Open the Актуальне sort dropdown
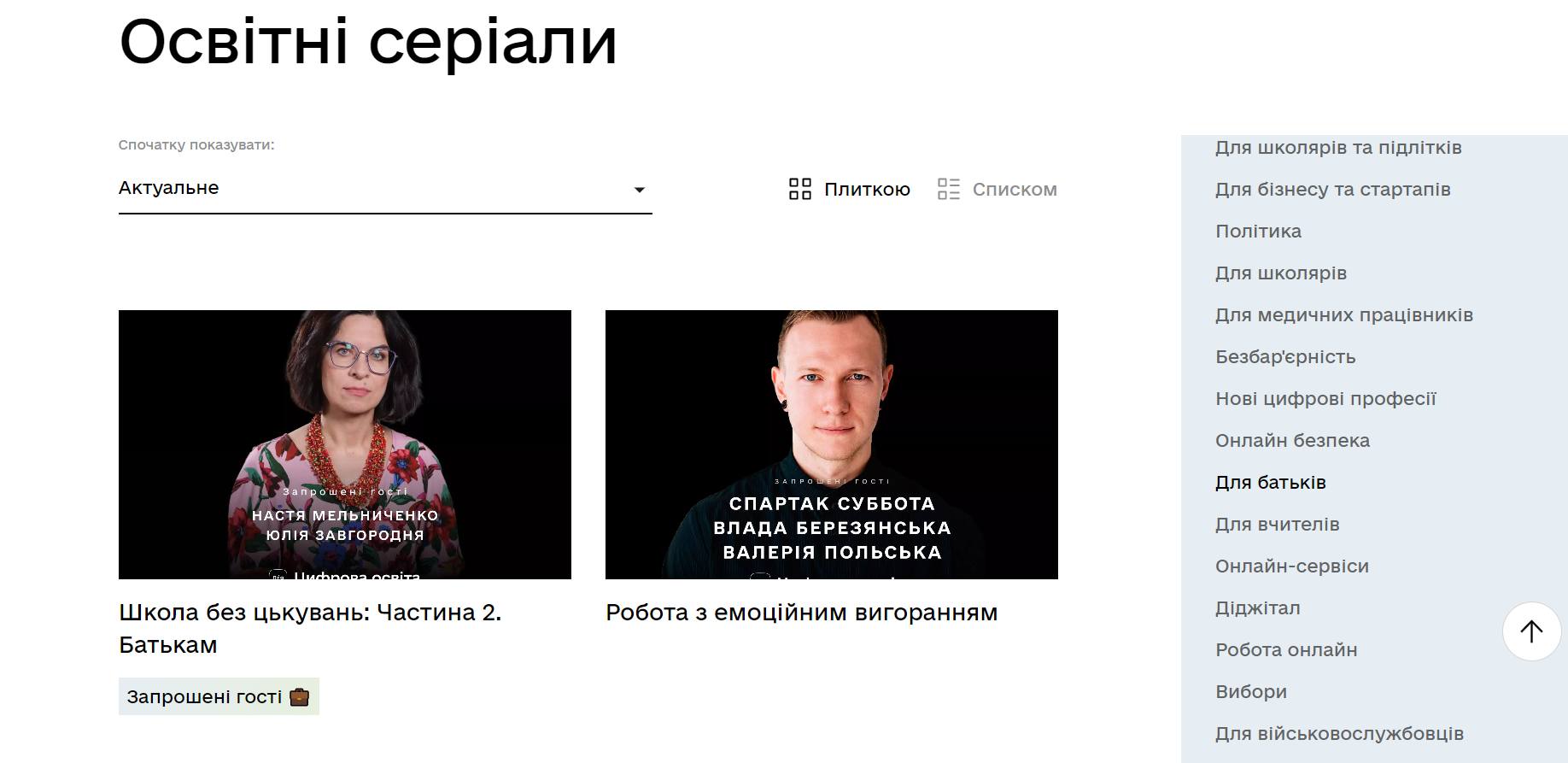 [385, 189]
